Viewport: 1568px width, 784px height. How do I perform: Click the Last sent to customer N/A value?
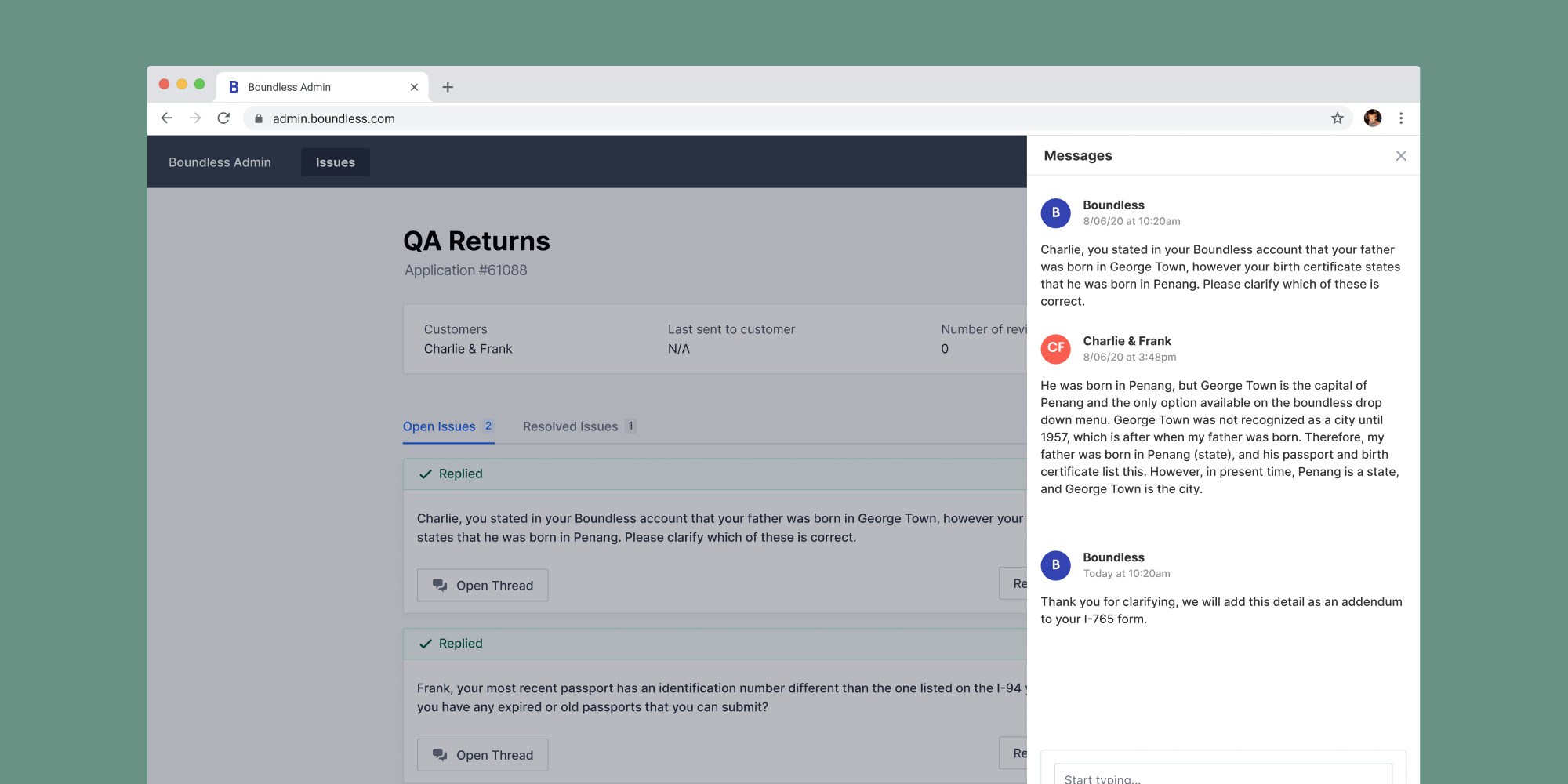(679, 349)
